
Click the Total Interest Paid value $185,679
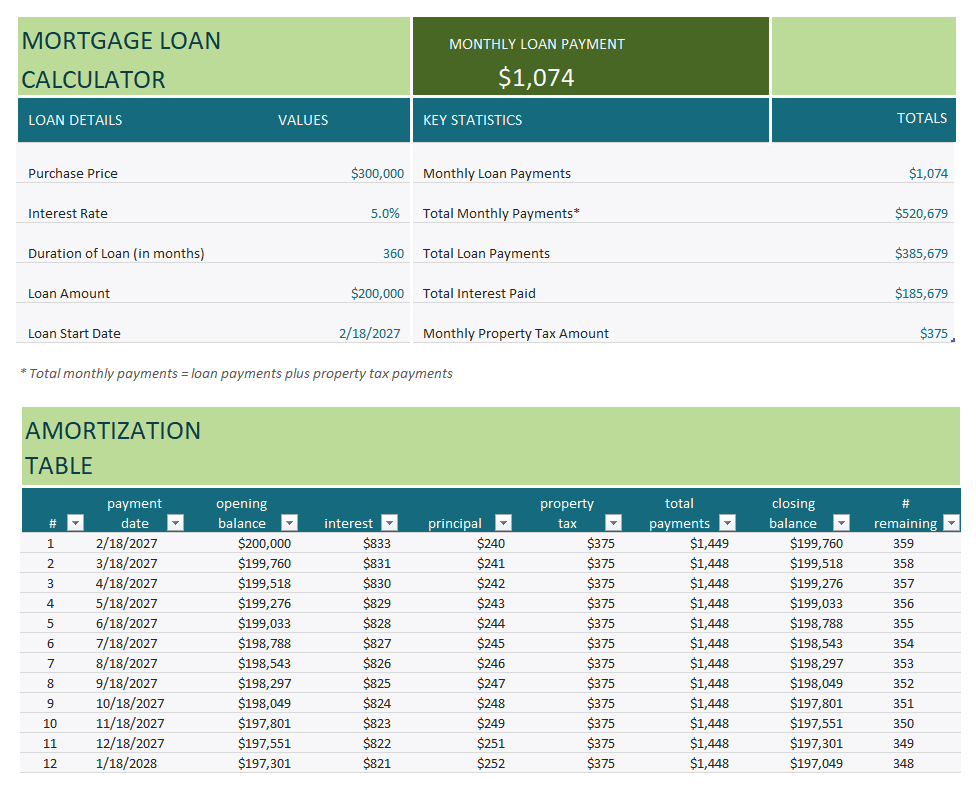click(921, 293)
